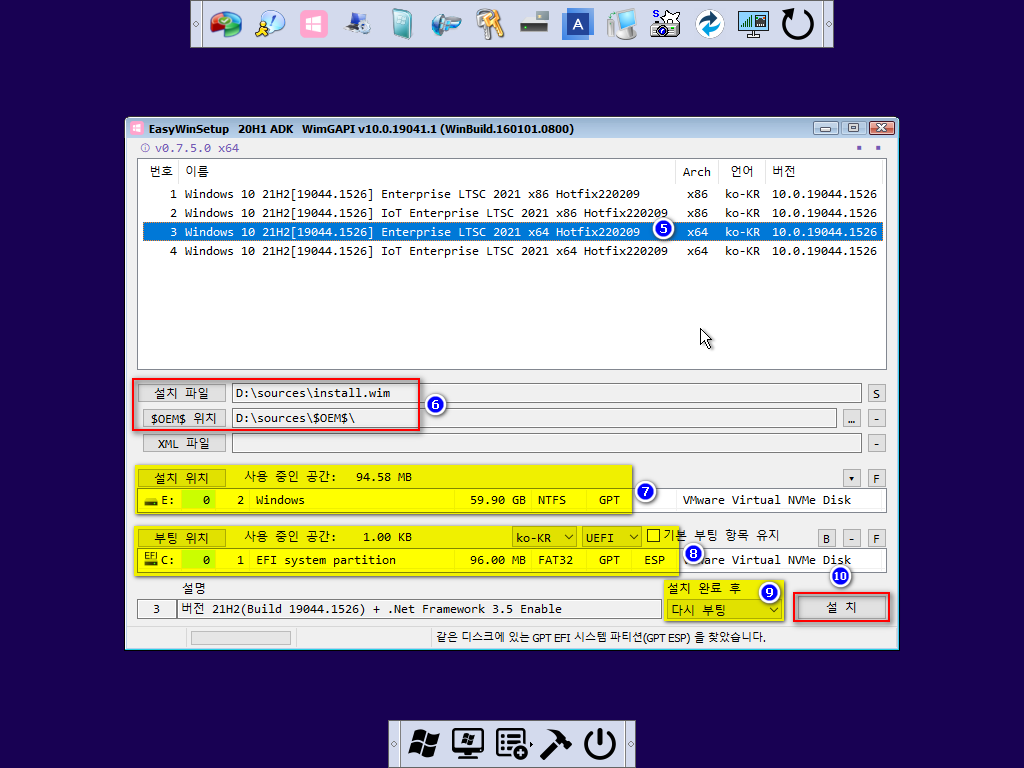This screenshot has width=1024, height=768.
Task: Click the 버전 column header
Action: pyautogui.click(x=824, y=171)
